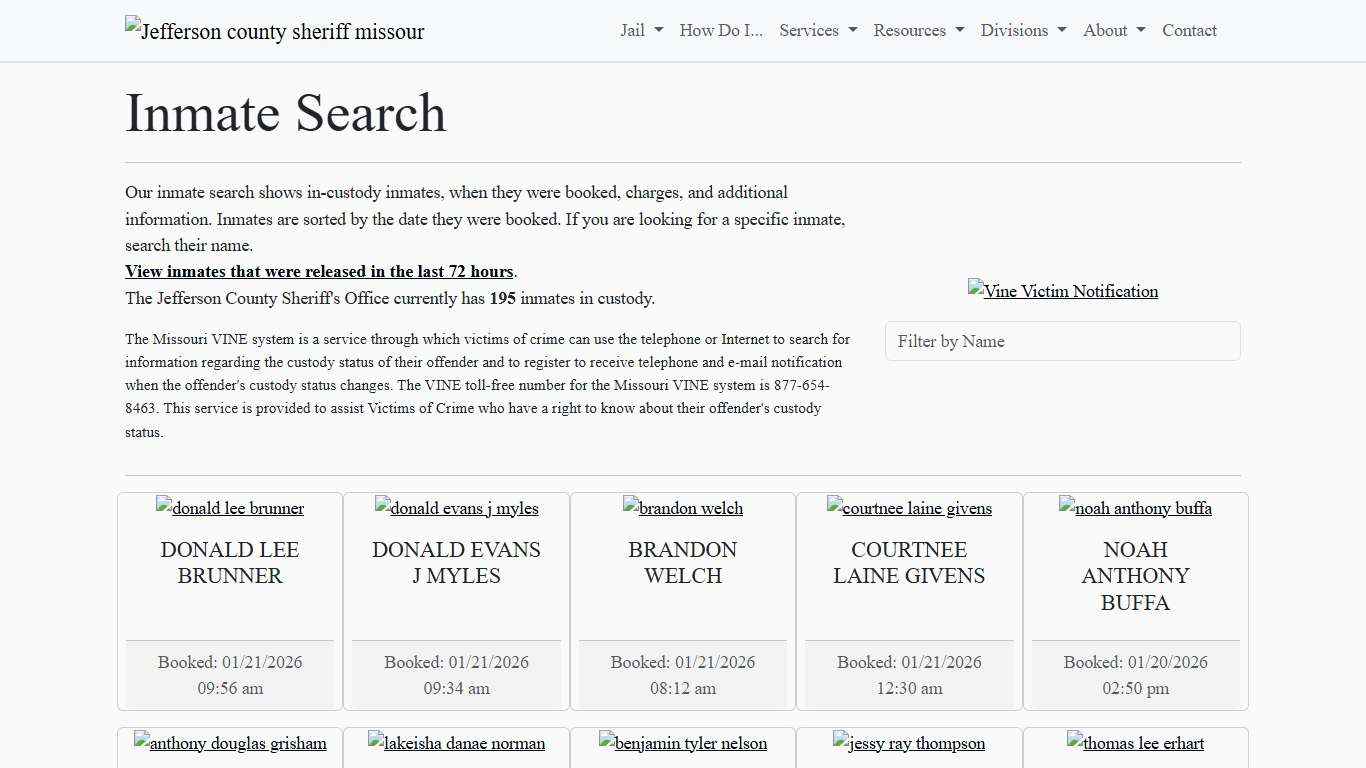This screenshot has height=768, width=1366.
Task: Open Lakeisha Danae Norman's record
Action: [x=456, y=743]
